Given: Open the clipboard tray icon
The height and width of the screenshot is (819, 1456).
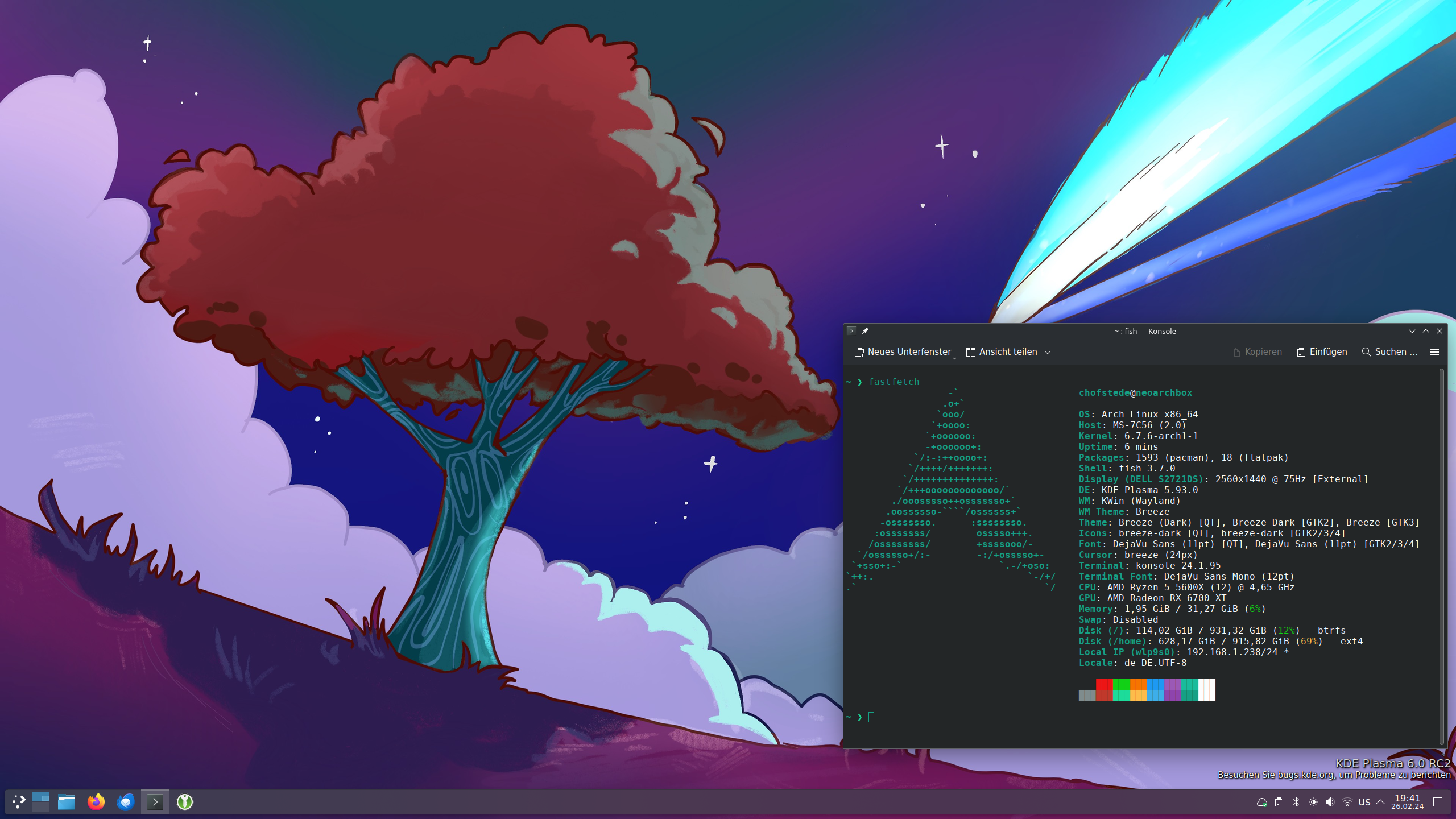Looking at the screenshot, I should tap(1279, 802).
